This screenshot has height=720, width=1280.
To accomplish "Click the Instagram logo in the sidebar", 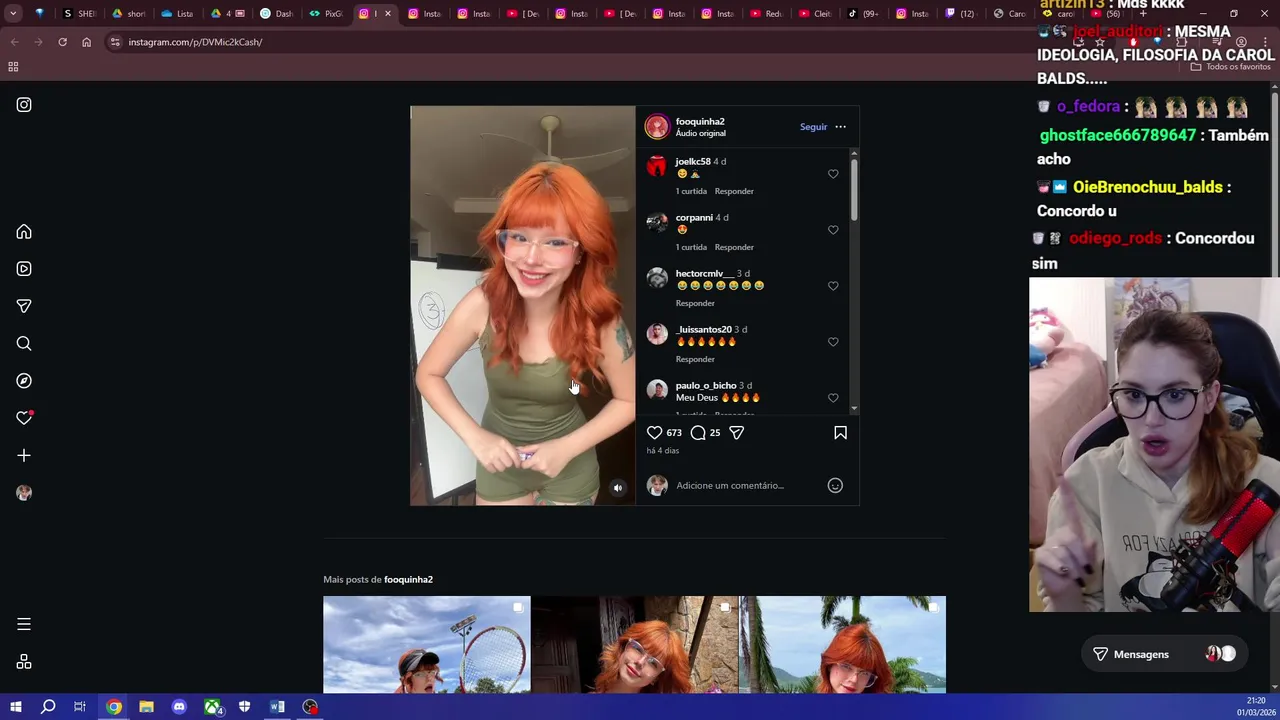I will click(x=24, y=105).
